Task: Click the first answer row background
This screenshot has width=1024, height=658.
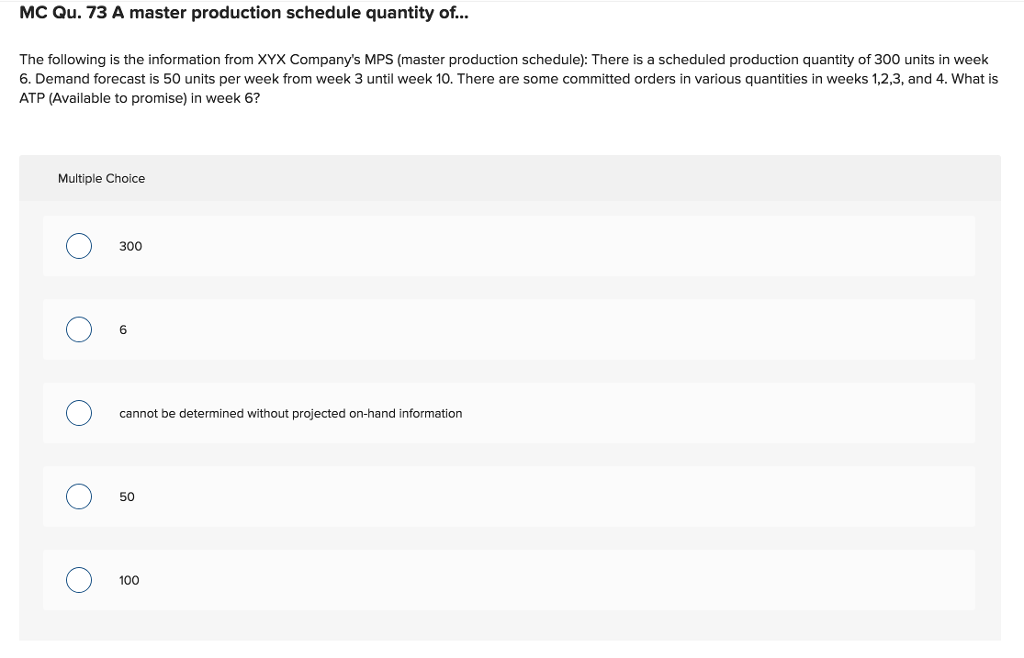Action: [600, 246]
